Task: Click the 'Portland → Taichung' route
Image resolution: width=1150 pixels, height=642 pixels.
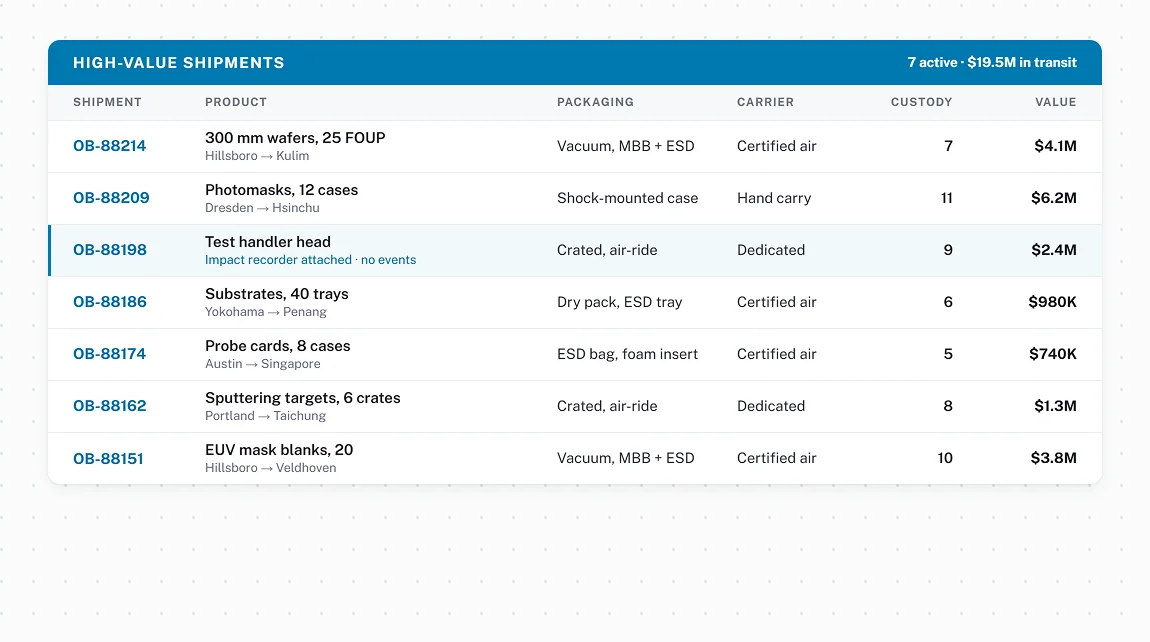Action: (x=265, y=416)
